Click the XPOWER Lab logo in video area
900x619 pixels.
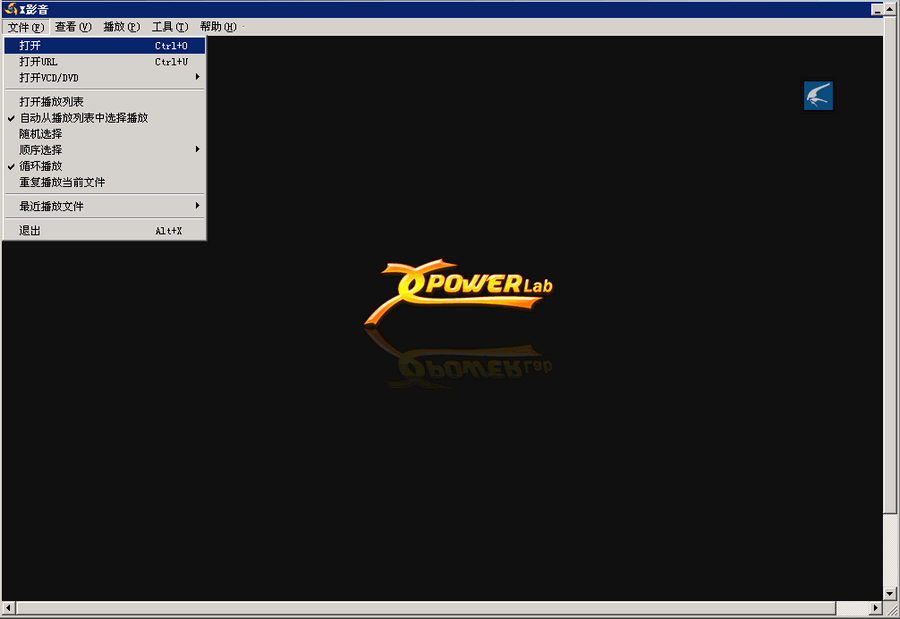coord(459,292)
